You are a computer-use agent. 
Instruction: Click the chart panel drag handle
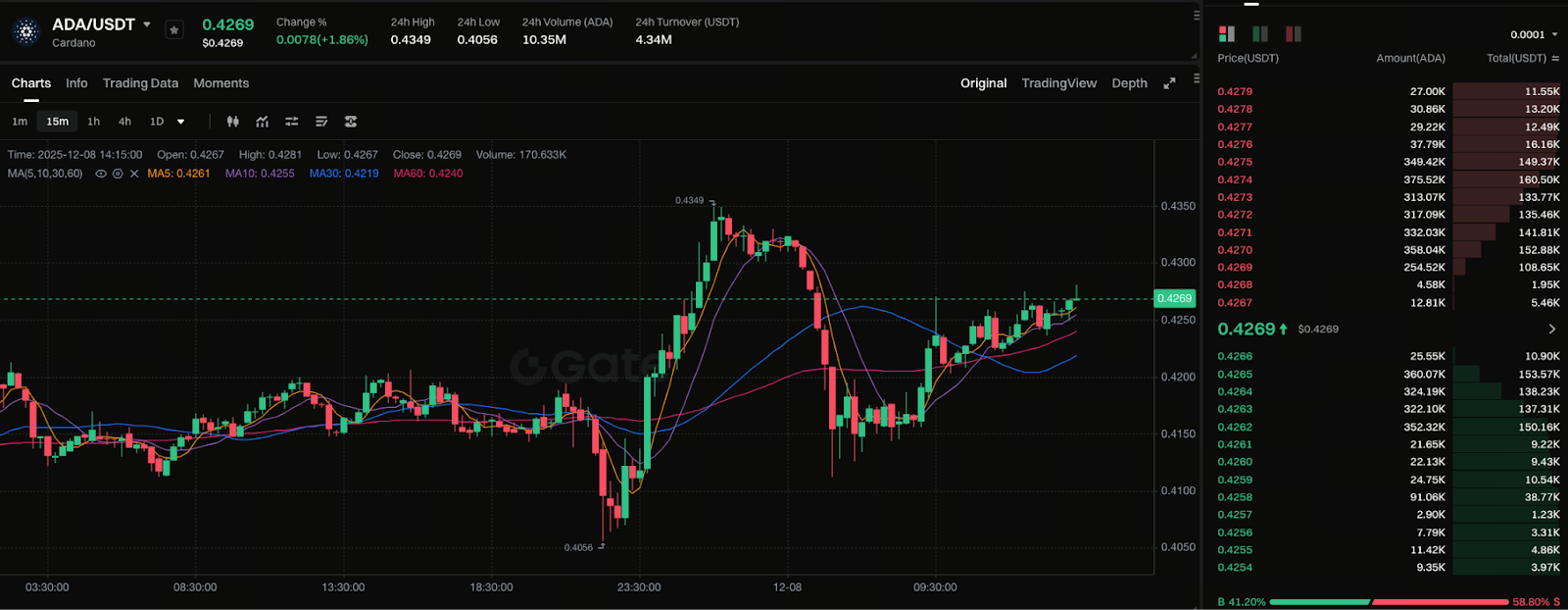click(x=1197, y=78)
